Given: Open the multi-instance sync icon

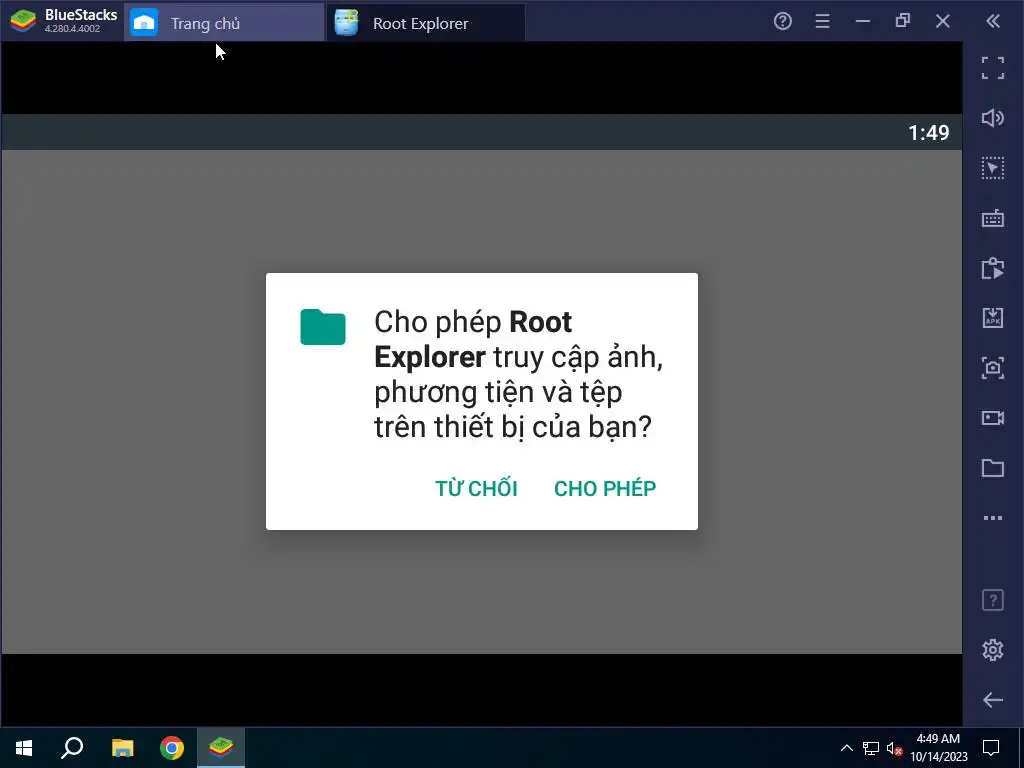Looking at the screenshot, I should tap(993, 268).
